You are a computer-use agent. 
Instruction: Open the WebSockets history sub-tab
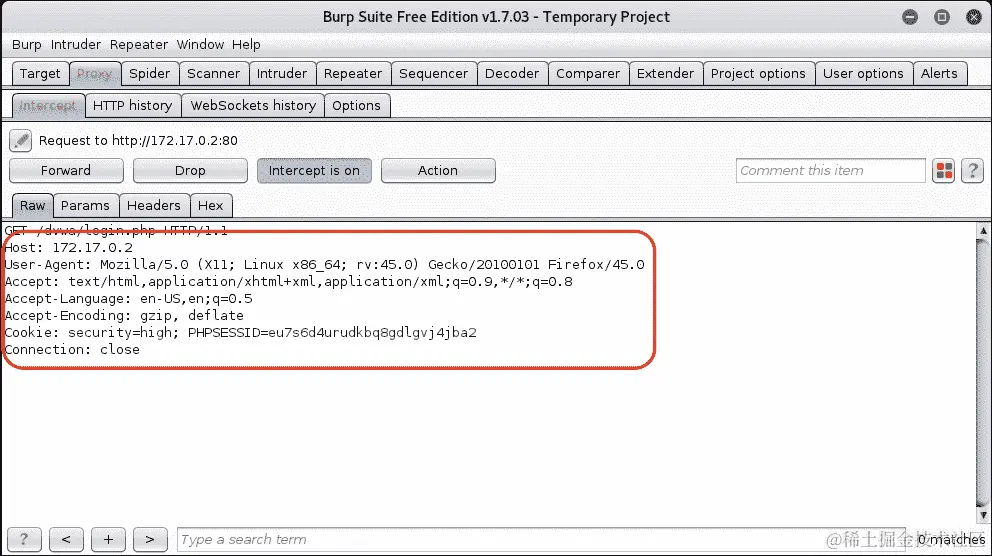coord(253,106)
